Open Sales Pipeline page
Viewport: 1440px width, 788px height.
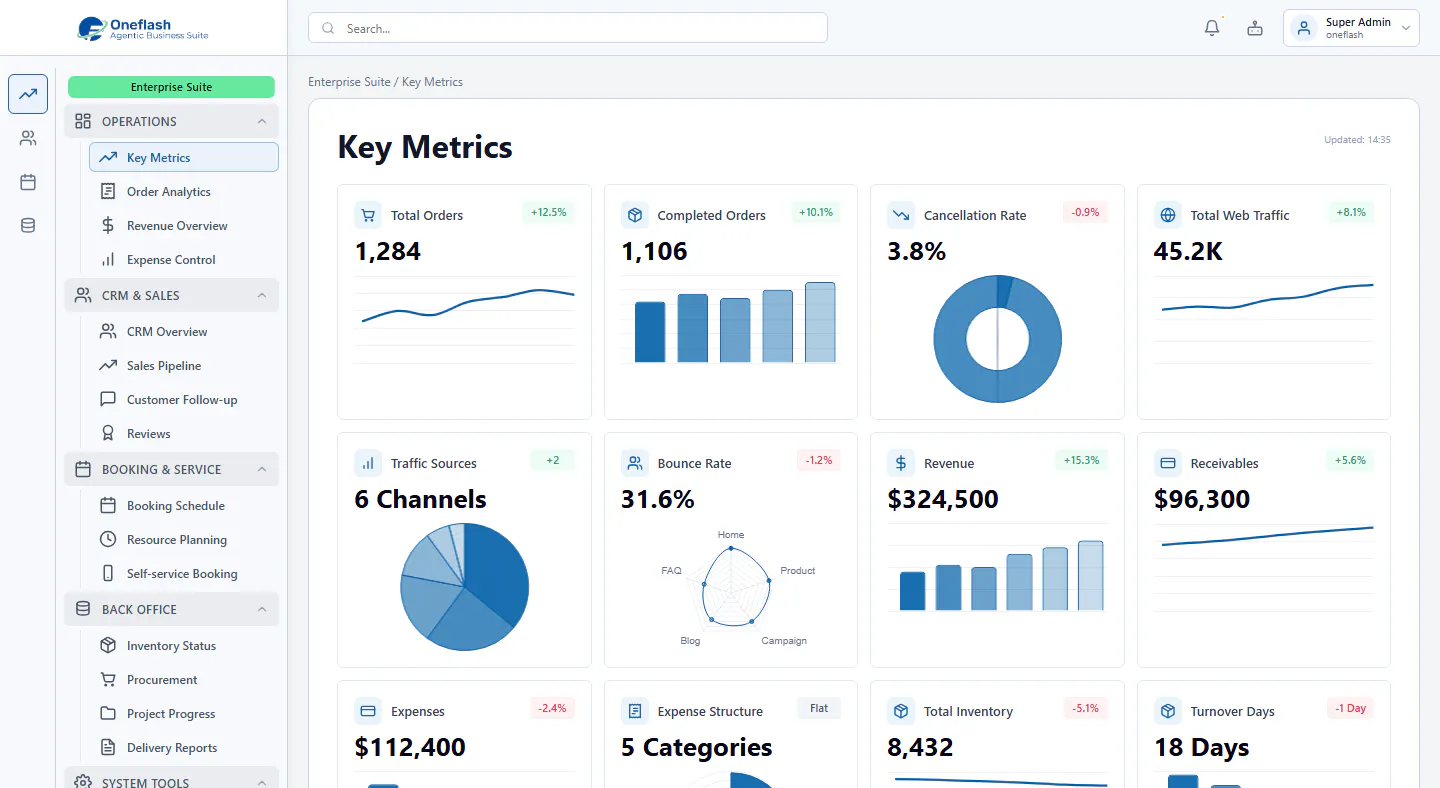click(x=184, y=365)
